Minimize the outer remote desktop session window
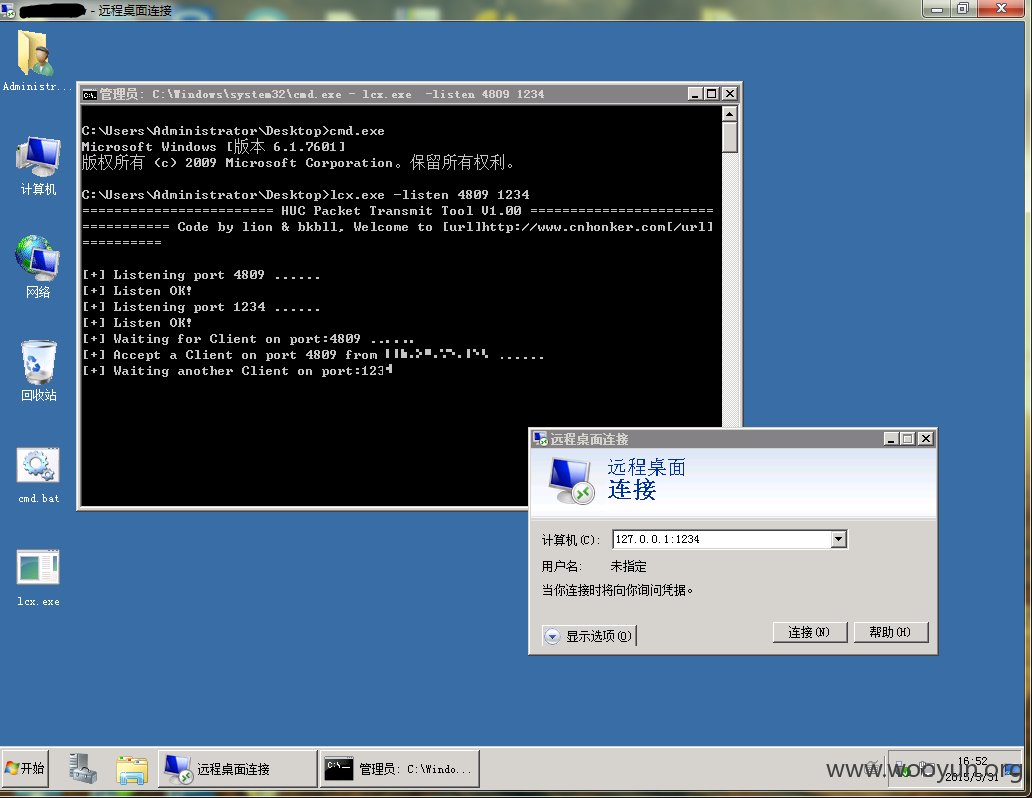This screenshot has width=1032, height=798. pos(937,9)
